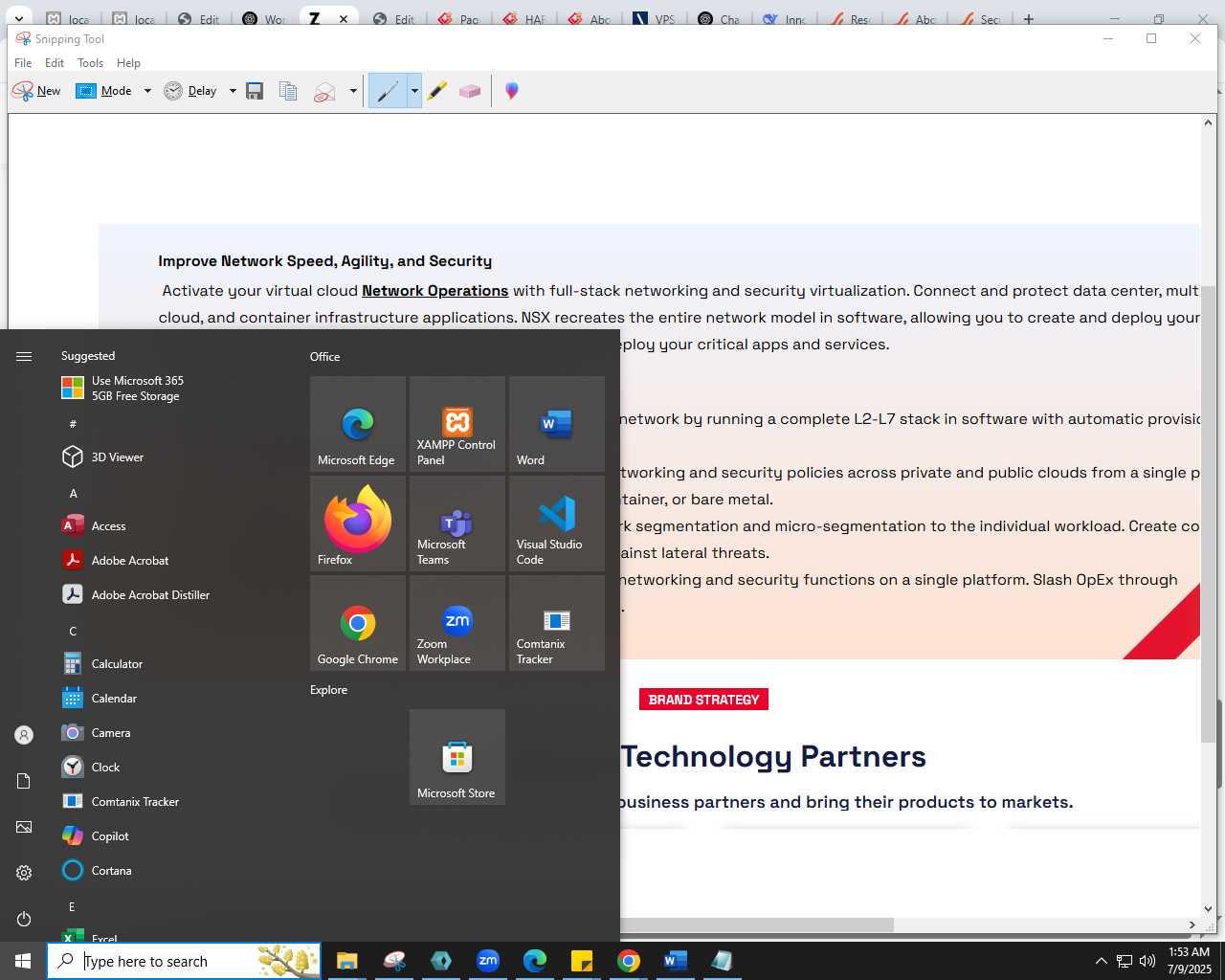The height and width of the screenshot is (980, 1225).
Task: Open the browser tab list dropdown
Action: point(18,18)
